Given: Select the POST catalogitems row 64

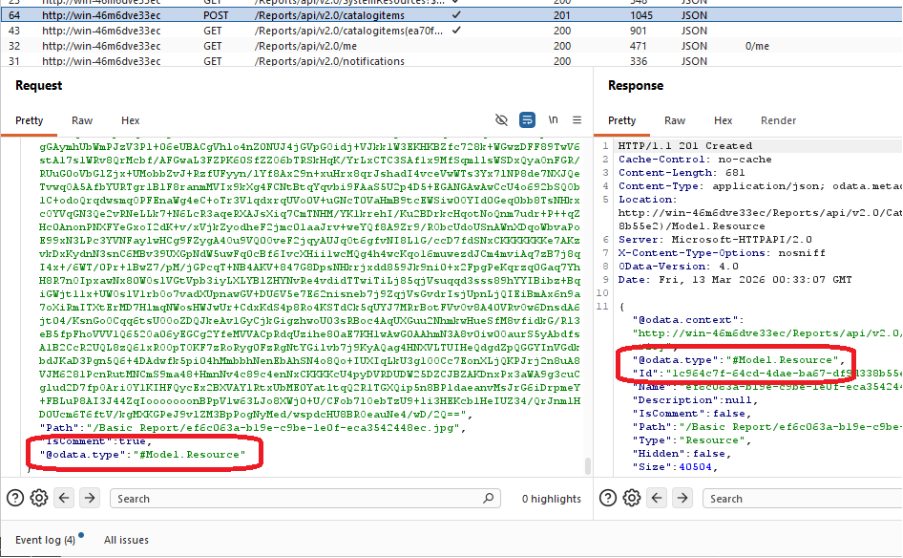Looking at the screenshot, I should (300, 16).
